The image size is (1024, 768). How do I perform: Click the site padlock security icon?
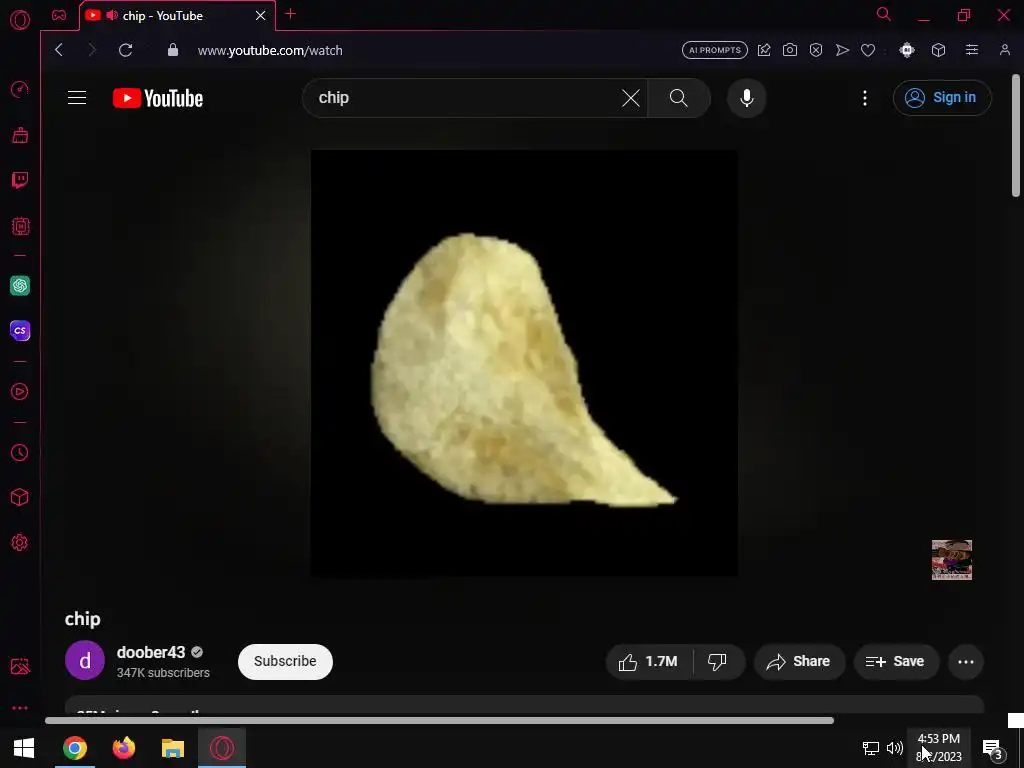click(172, 50)
